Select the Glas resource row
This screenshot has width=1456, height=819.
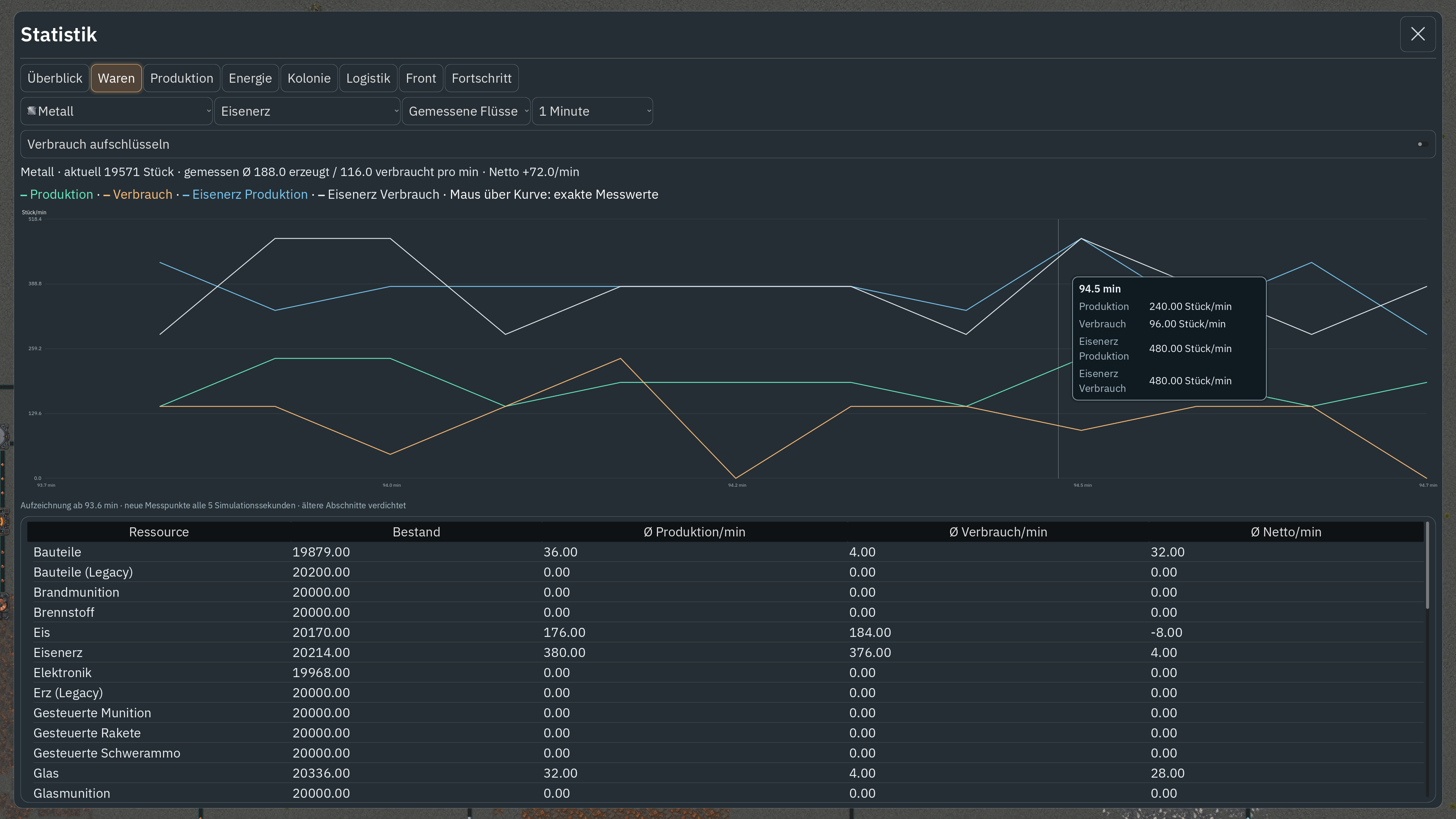[x=725, y=773]
